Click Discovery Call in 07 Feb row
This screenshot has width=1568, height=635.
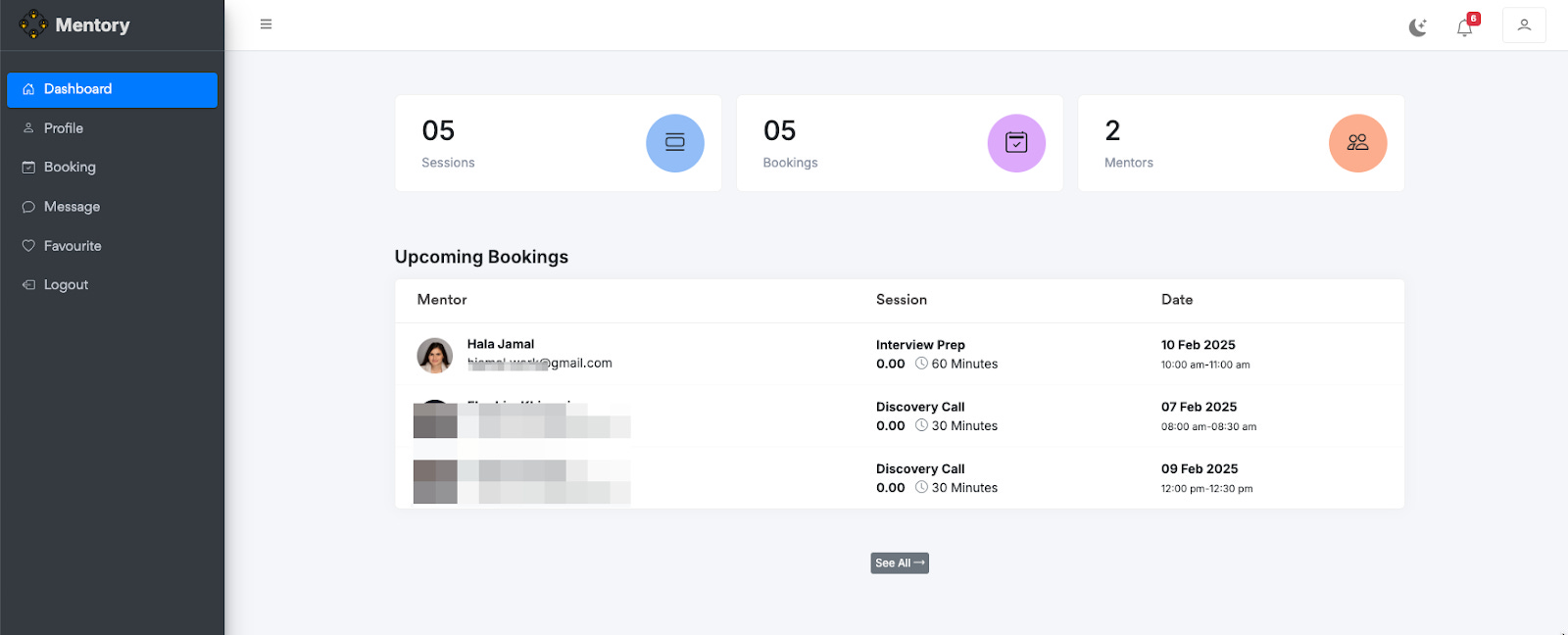pyautogui.click(x=920, y=407)
